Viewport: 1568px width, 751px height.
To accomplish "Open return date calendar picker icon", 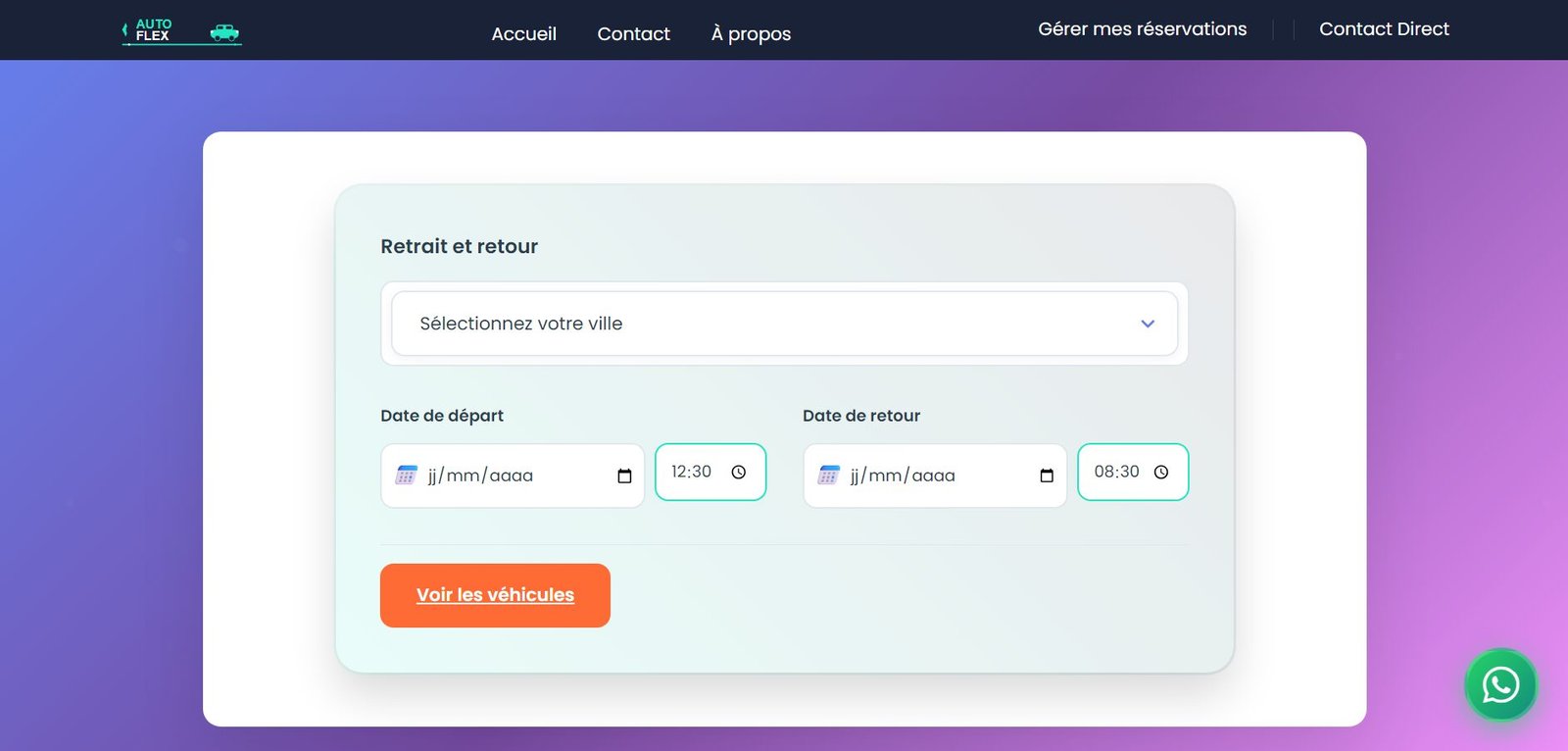I will pos(1047,476).
